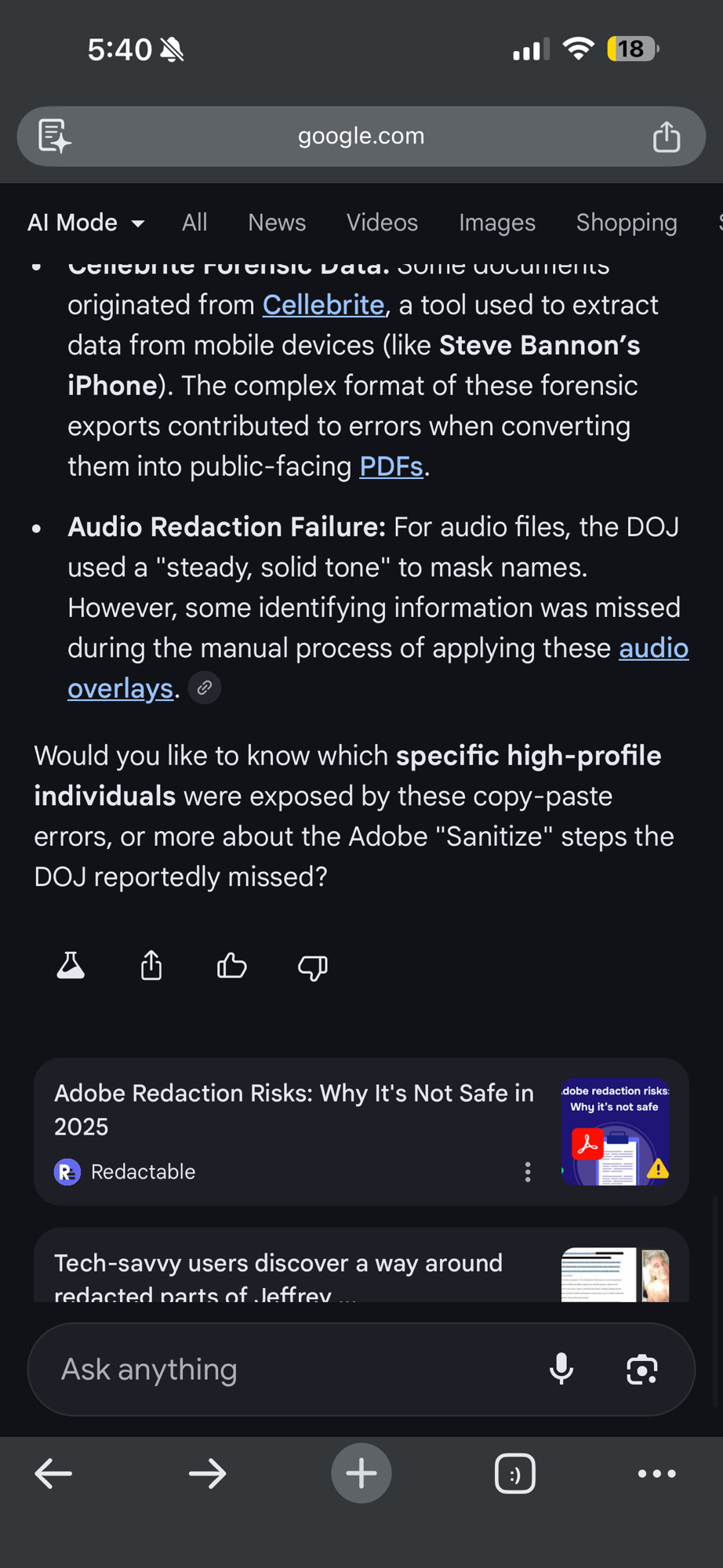Tap the microphone voice search icon
Screen dimensions: 723x1568
[561, 1369]
